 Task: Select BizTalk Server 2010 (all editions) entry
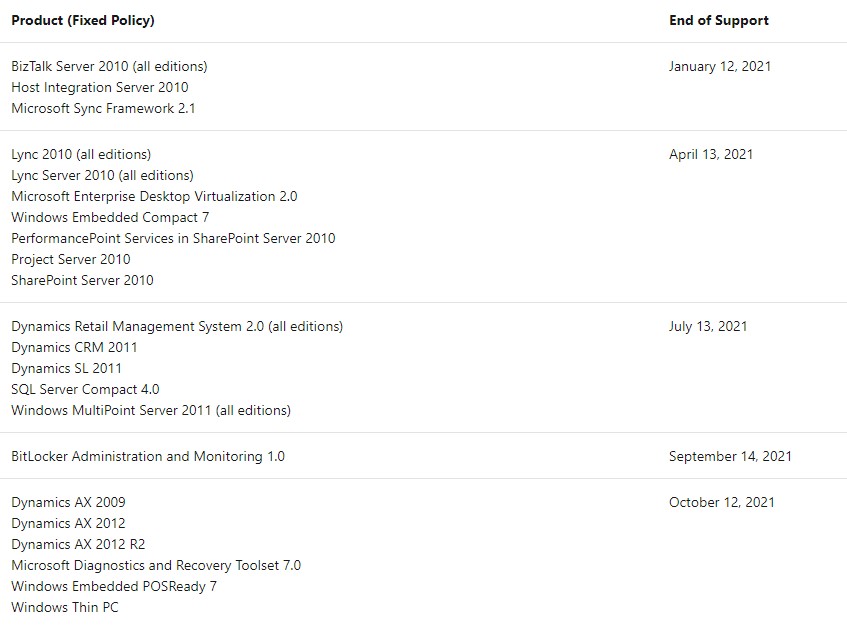pyautogui.click(x=109, y=66)
